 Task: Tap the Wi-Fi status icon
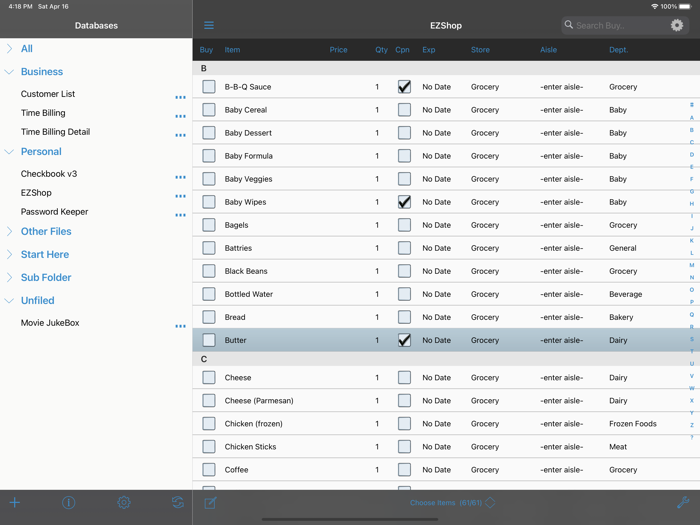(654, 7)
